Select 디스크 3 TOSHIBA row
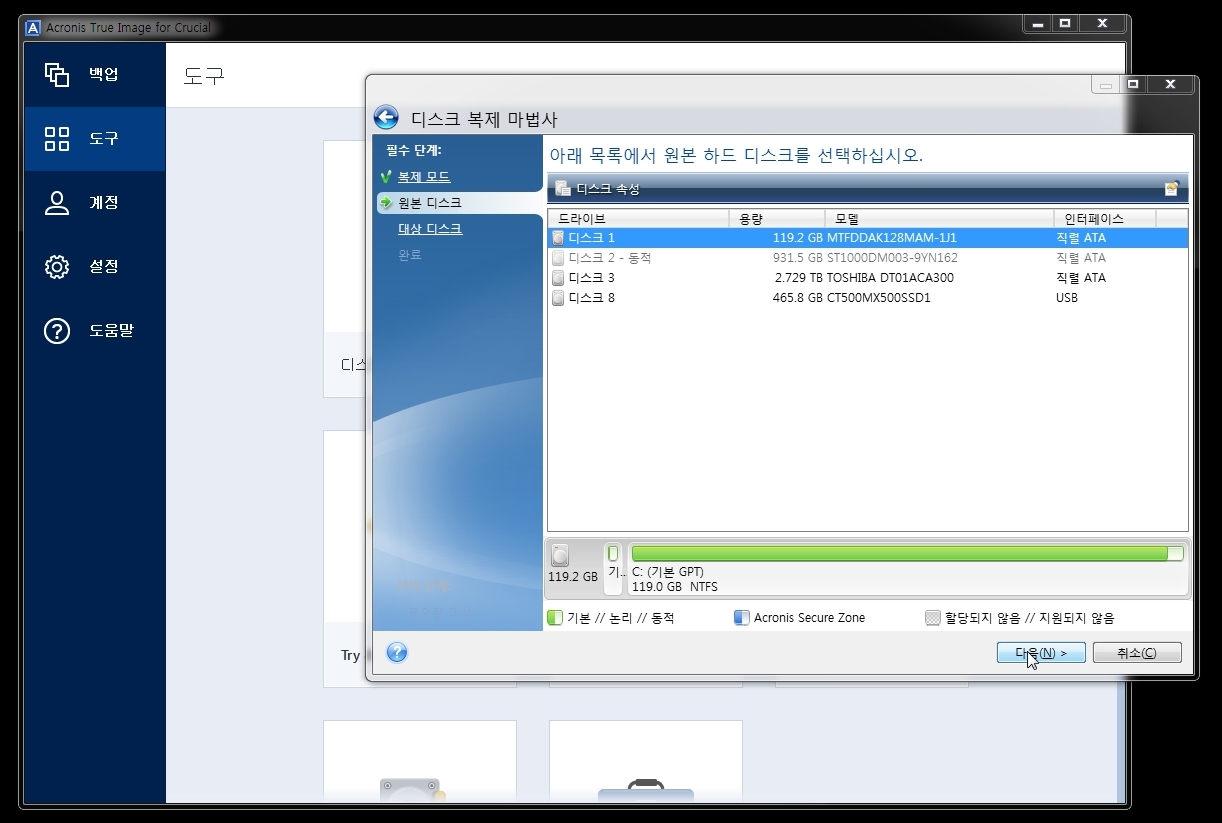The height and width of the screenshot is (823, 1222). click(x=867, y=278)
